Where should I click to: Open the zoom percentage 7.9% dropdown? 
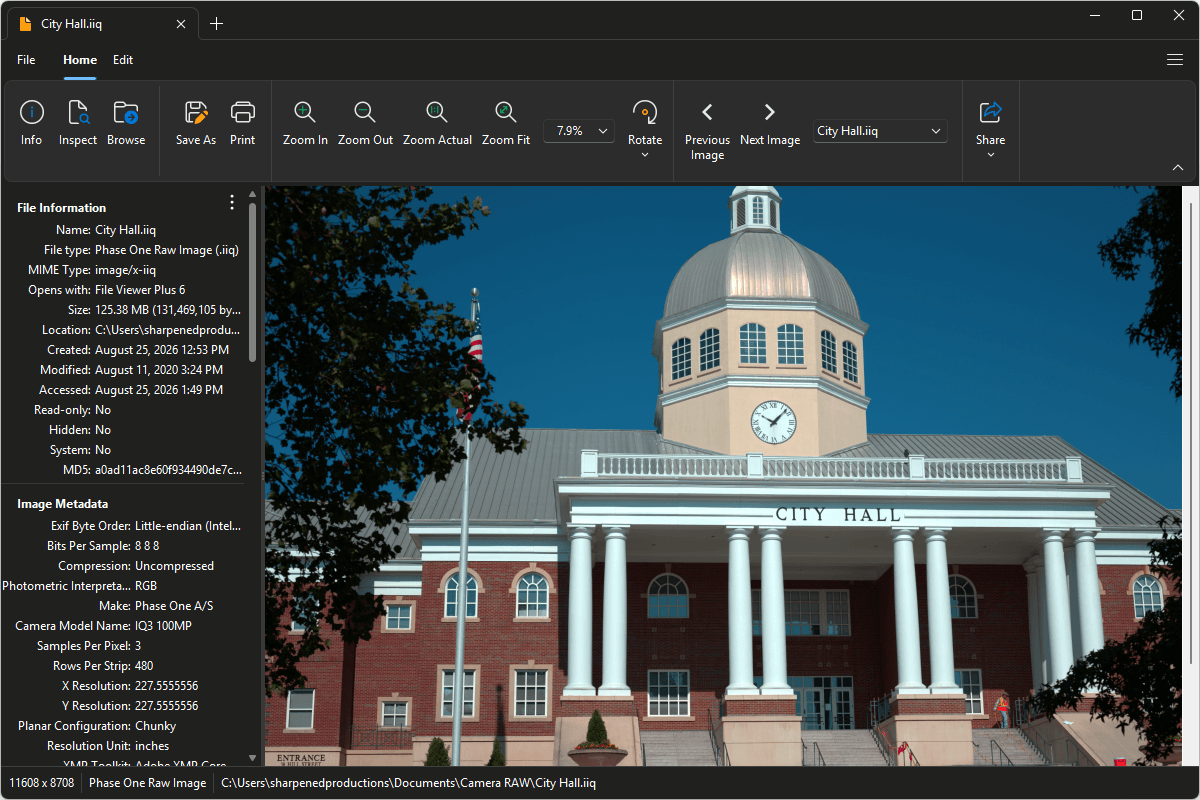(x=579, y=131)
